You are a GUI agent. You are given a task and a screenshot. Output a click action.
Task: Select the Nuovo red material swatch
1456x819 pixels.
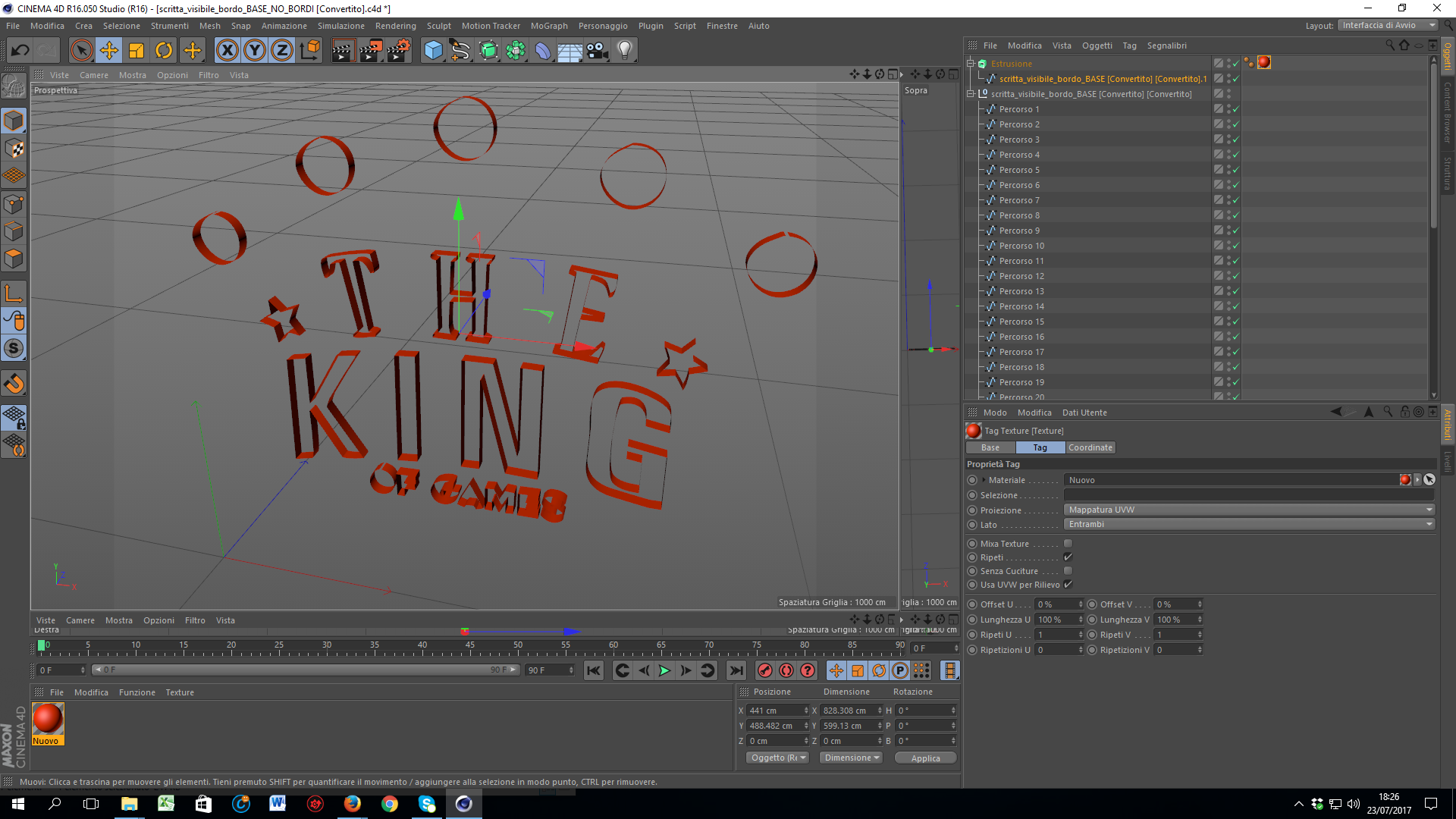(x=47, y=719)
